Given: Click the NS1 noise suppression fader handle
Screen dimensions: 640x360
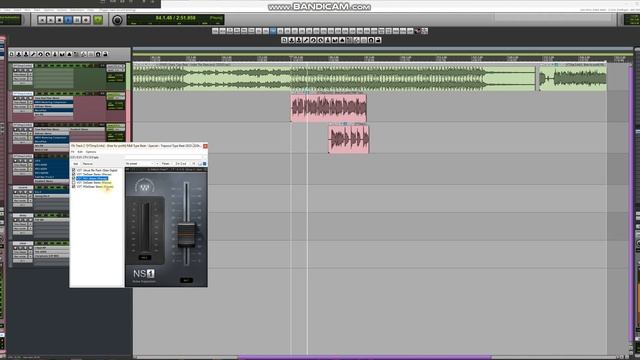Looking at the screenshot, I should point(186,235).
